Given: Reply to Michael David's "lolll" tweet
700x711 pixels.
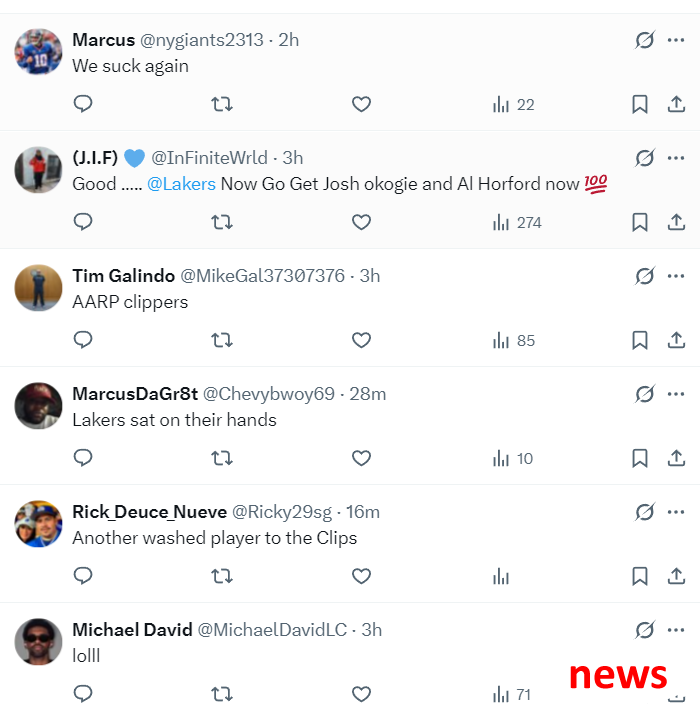Looking at the screenshot, I should click(x=83, y=693).
